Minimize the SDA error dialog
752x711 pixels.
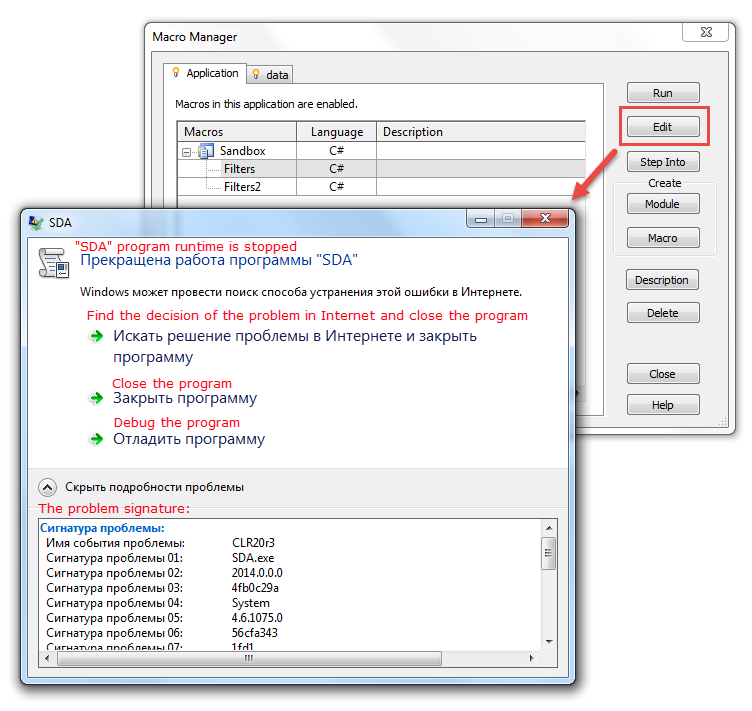(x=481, y=219)
